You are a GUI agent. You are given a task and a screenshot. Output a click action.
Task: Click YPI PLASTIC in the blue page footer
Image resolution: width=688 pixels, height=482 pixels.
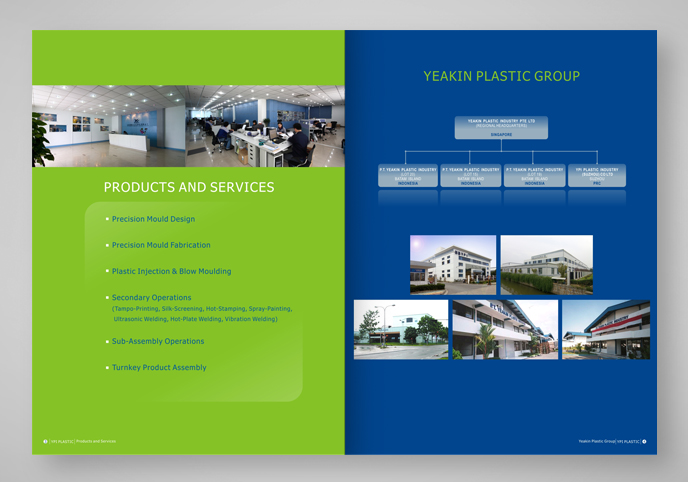click(x=628, y=442)
